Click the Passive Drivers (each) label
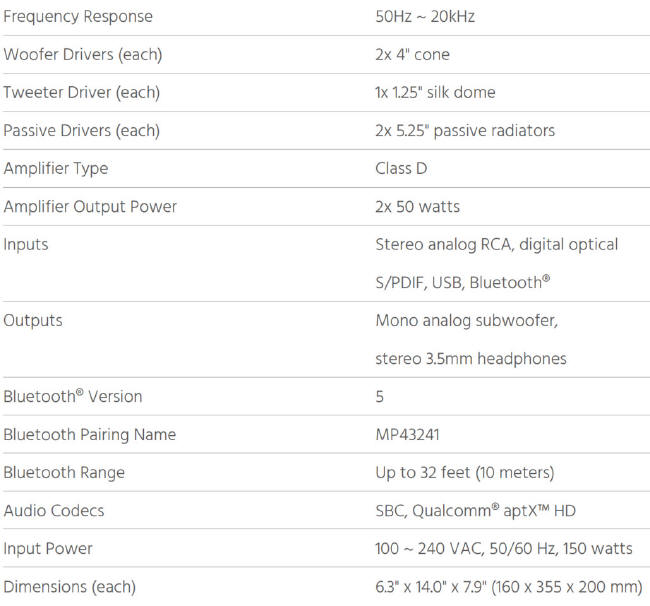Screen dimensions: 650x606 click(82, 131)
